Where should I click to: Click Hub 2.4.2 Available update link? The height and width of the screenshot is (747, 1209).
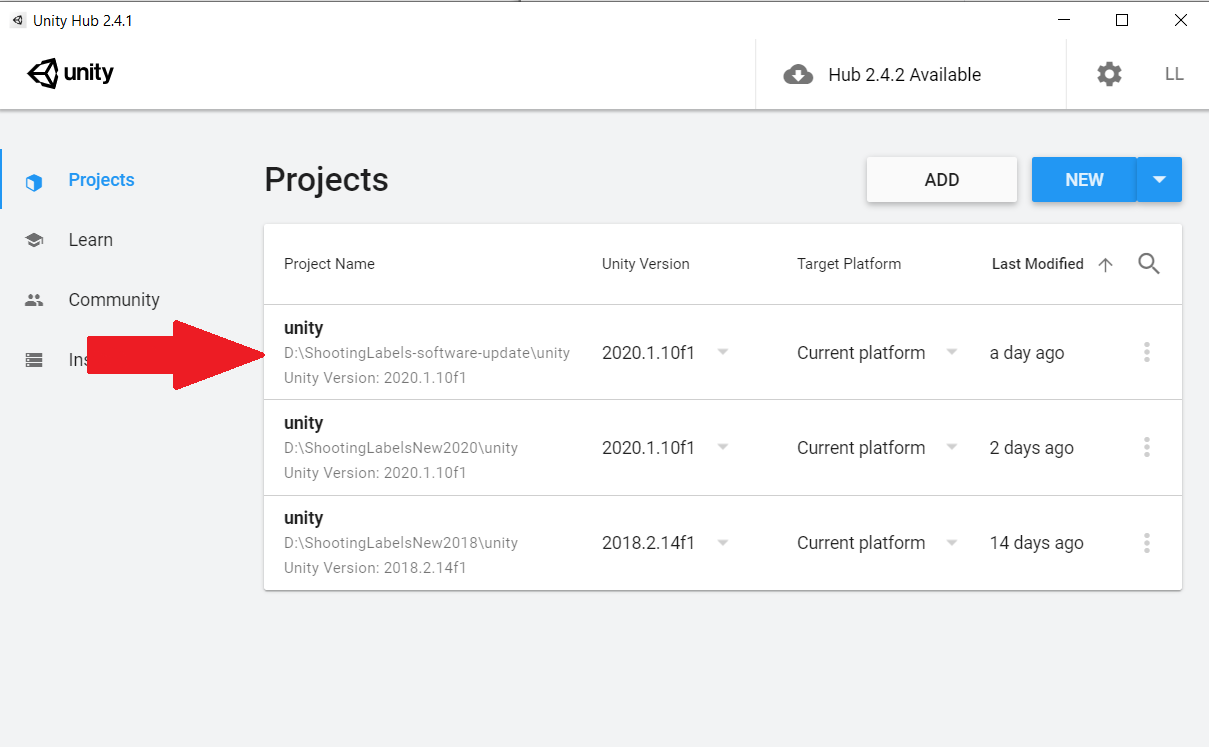pyautogui.click(x=904, y=75)
